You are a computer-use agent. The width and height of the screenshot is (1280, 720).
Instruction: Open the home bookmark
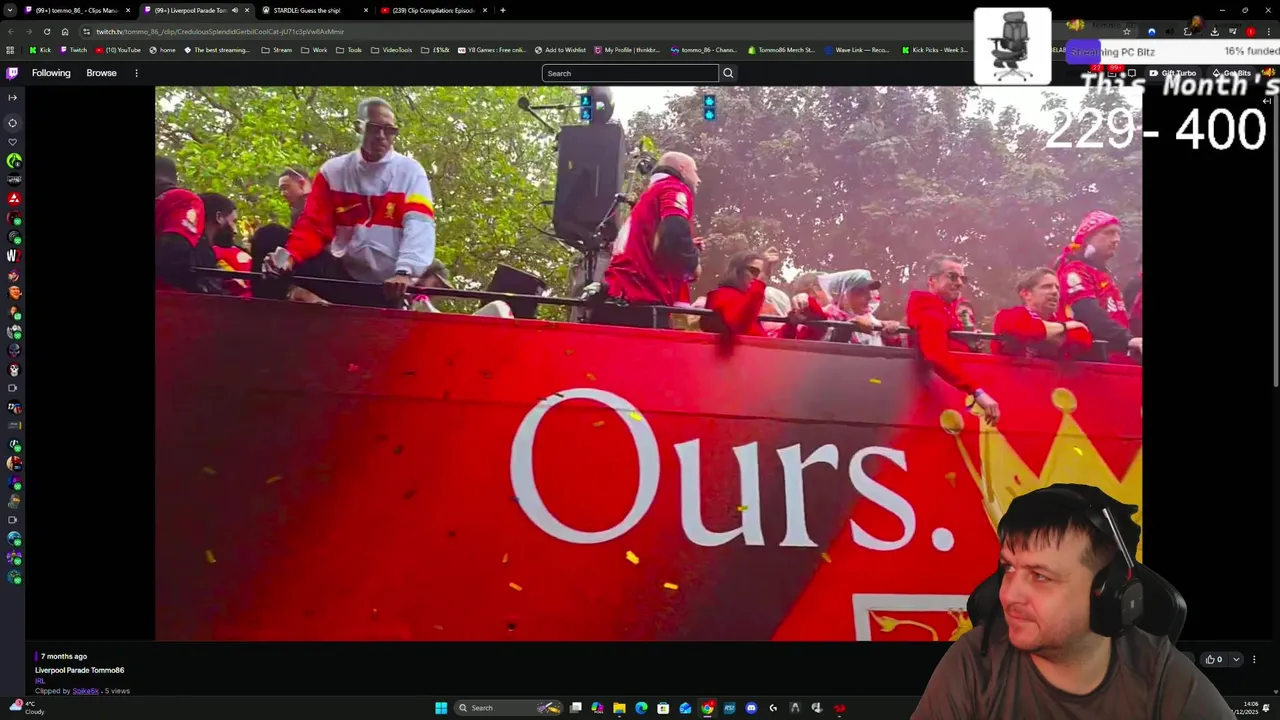(x=162, y=50)
